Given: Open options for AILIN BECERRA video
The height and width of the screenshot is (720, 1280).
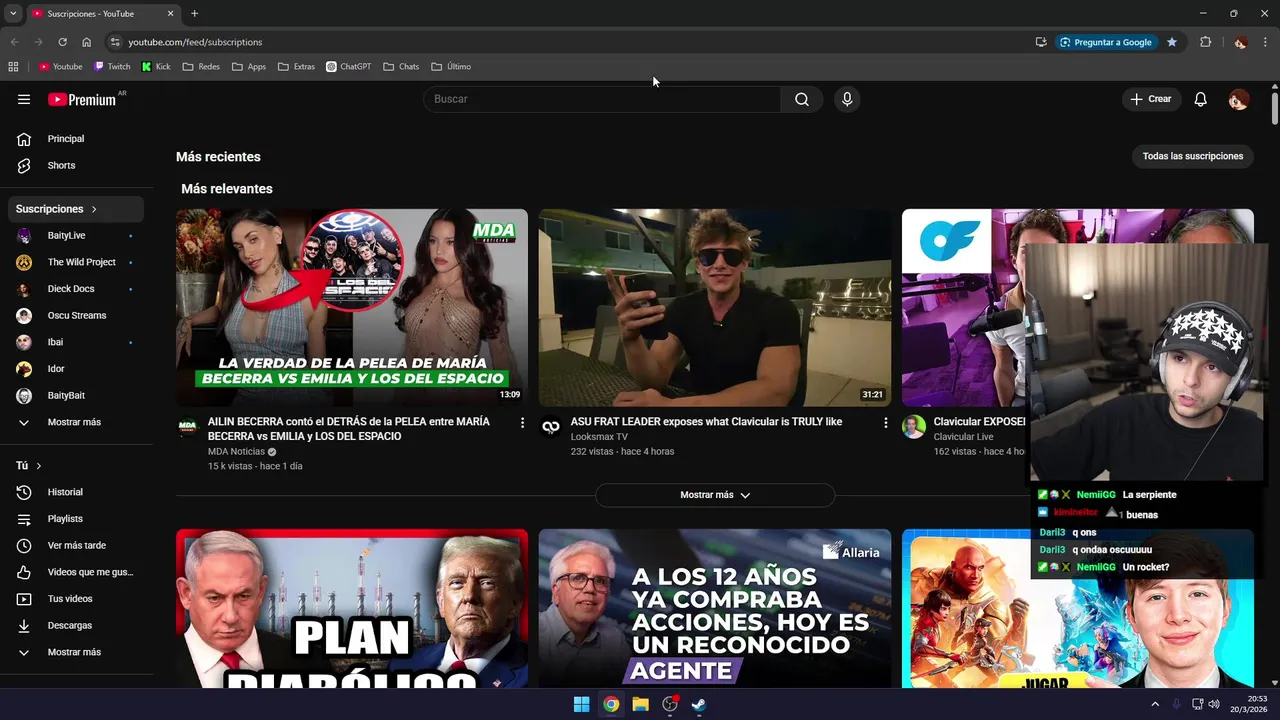Looking at the screenshot, I should [x=522, y=423].
